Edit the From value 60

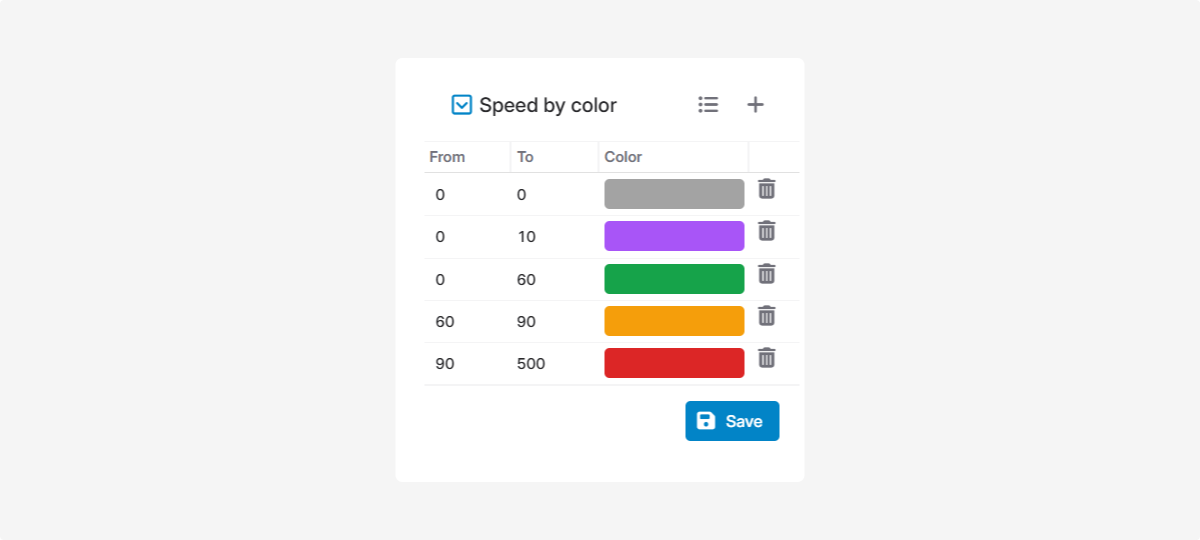tap(445, 322)
